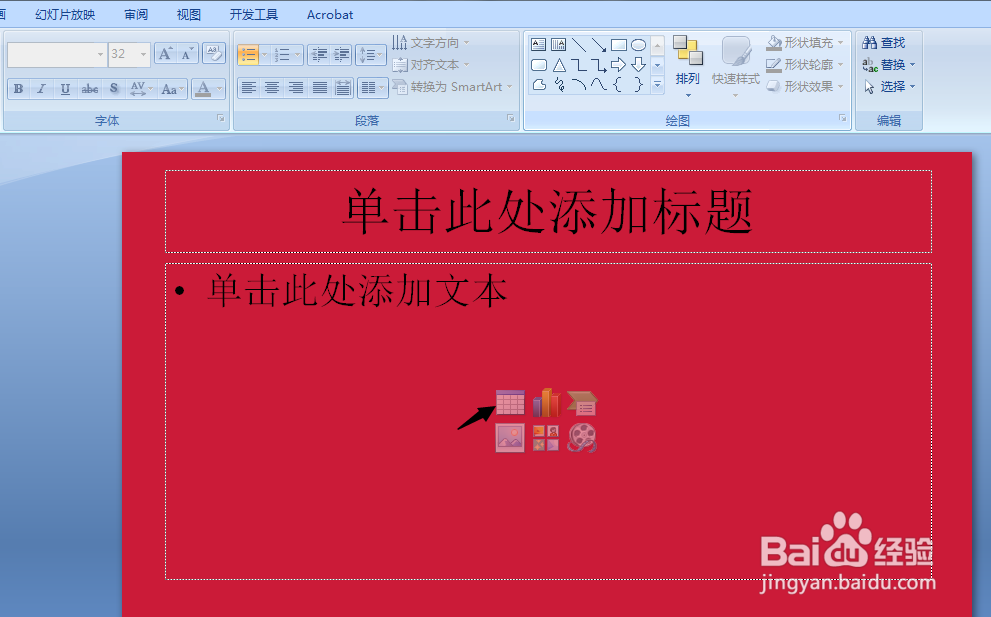Viewport: 991px width, 617px height.
Task: Click the Insert Table icon in placeholder
Action: click(510, 402)
